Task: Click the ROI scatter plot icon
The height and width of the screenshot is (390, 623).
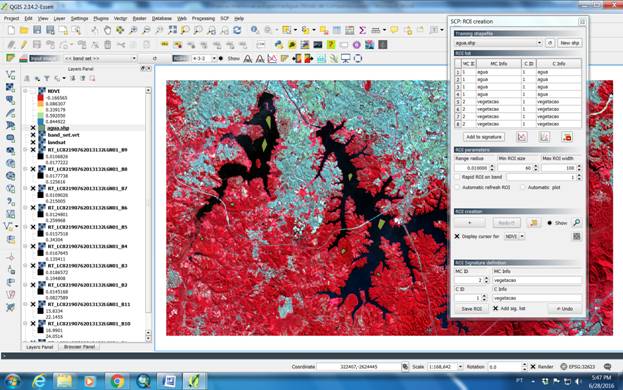Action: click(x=544, y=137)
